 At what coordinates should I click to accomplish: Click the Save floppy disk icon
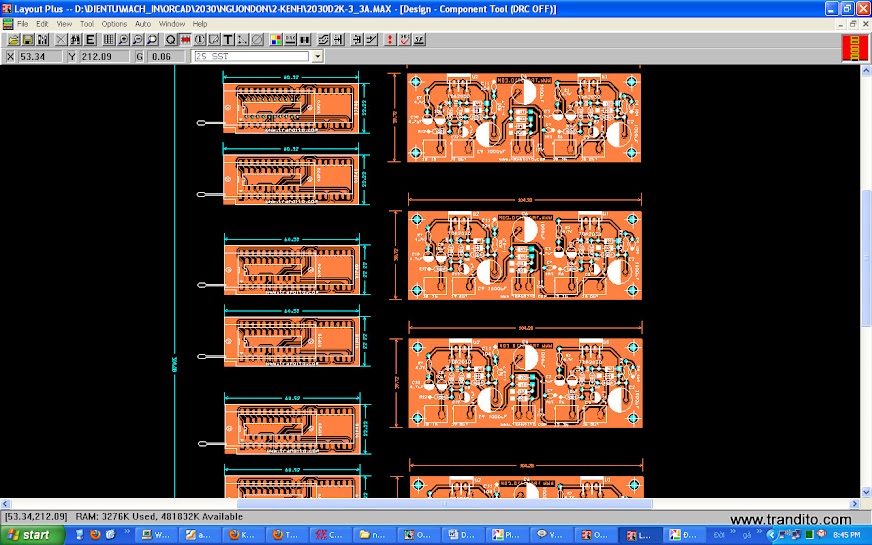point(28,39)
